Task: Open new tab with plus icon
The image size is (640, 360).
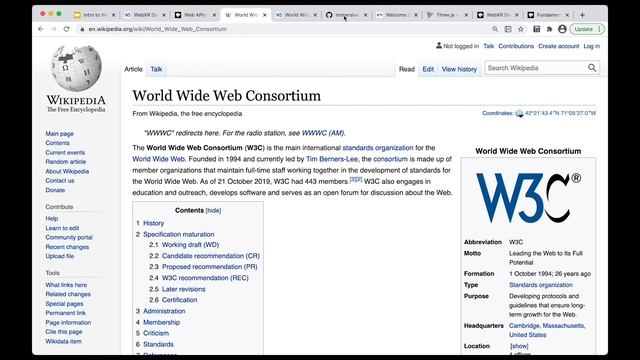Action: pos(582,15)
